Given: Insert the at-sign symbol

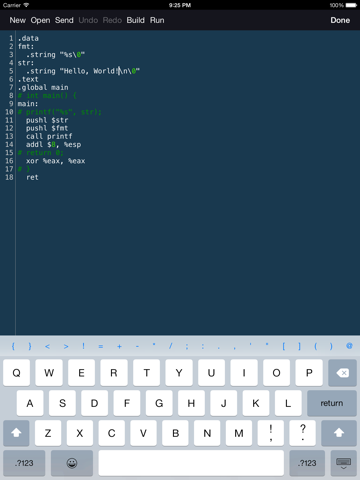Looking at the screenshot, I should click(x=349, y=346).
